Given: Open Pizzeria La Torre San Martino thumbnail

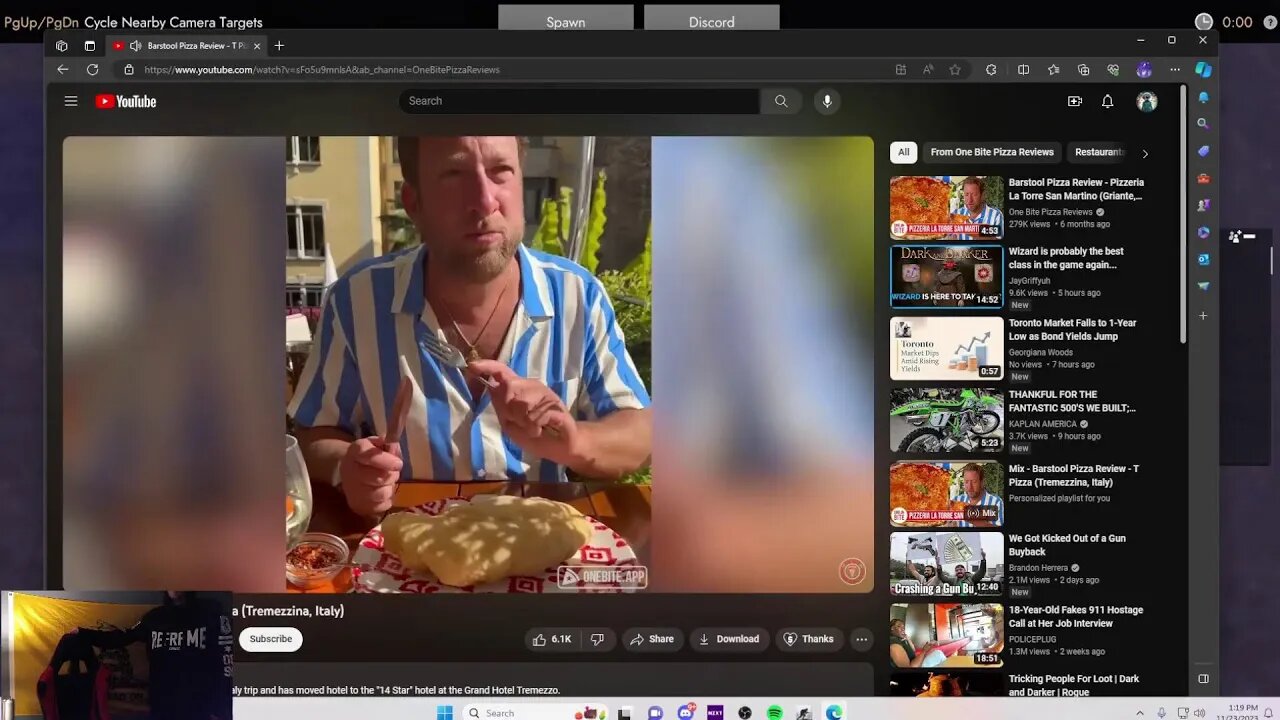Looking at the screenshot, I should [x=946, y=208].
